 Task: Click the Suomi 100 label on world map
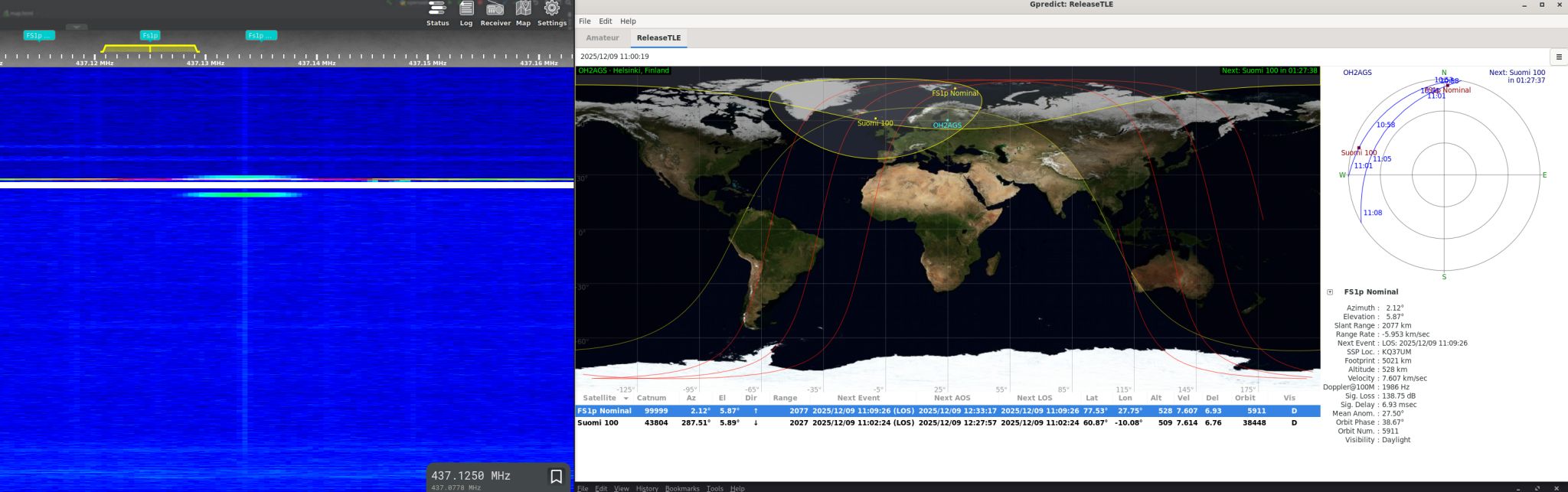pyautogui.click(x=875, y=123)
